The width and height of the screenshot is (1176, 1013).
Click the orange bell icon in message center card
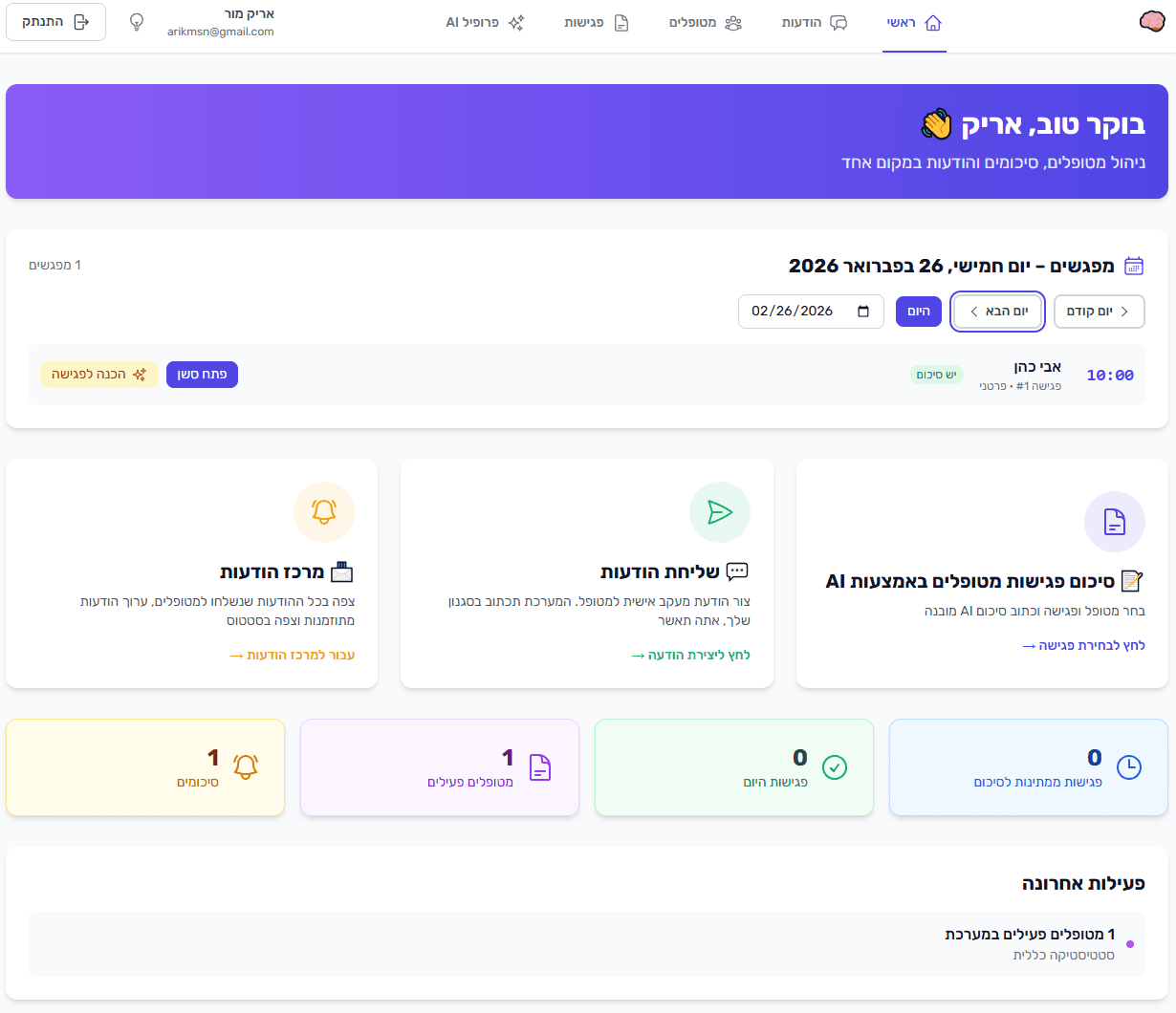point(324,512)
